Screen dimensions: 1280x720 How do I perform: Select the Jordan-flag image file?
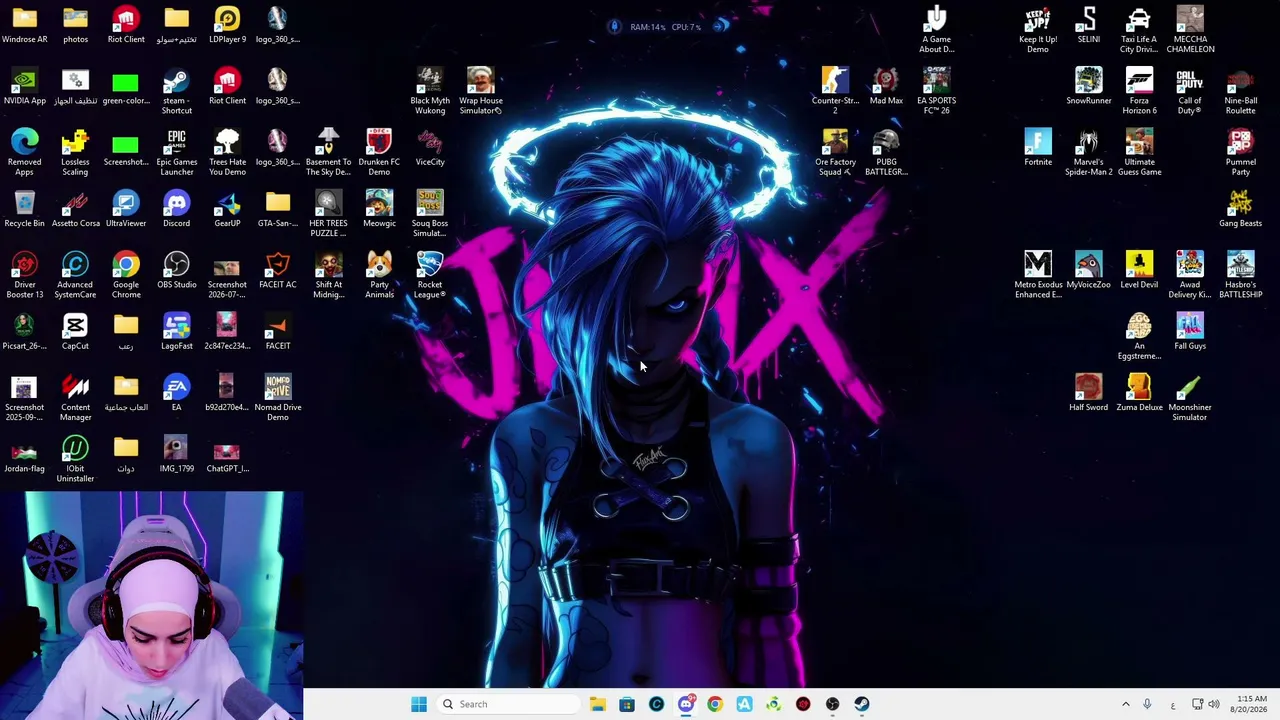click(25, 454)
